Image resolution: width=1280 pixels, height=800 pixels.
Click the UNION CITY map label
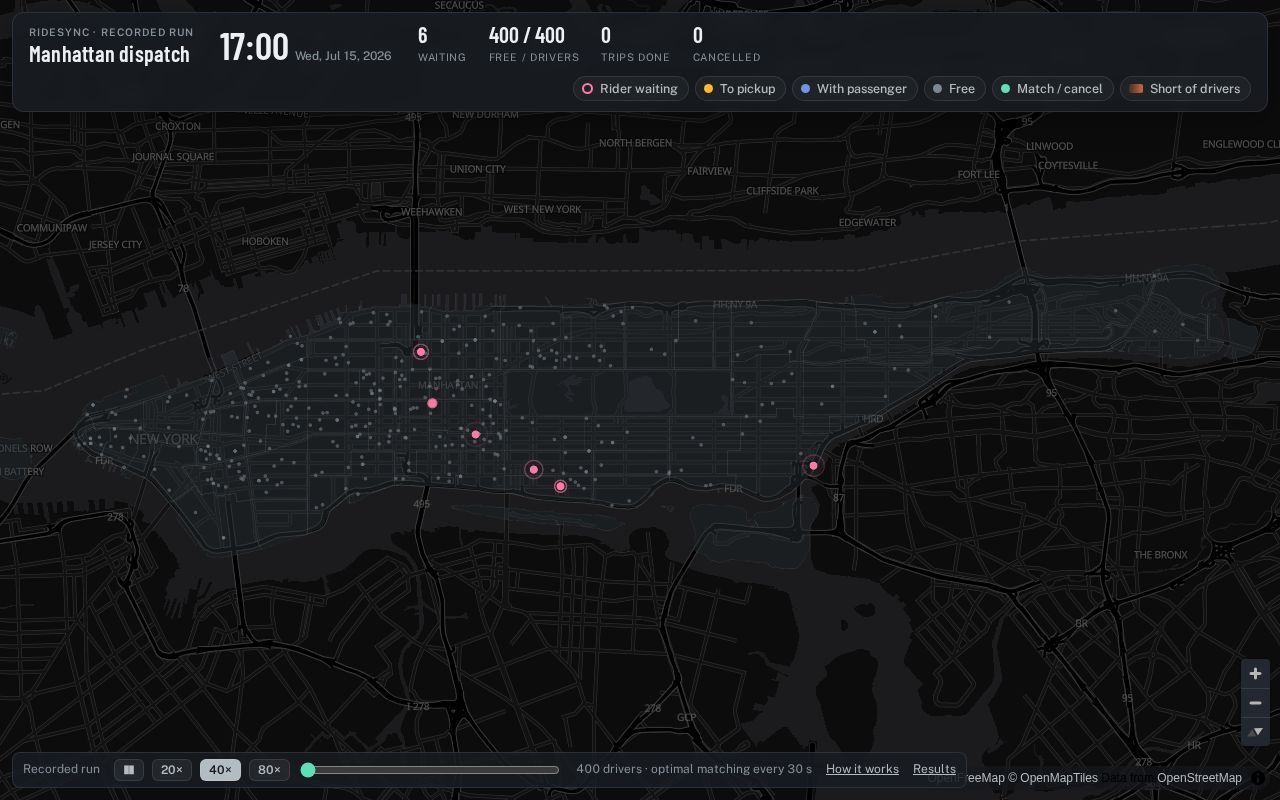click(x=478, y=169)
